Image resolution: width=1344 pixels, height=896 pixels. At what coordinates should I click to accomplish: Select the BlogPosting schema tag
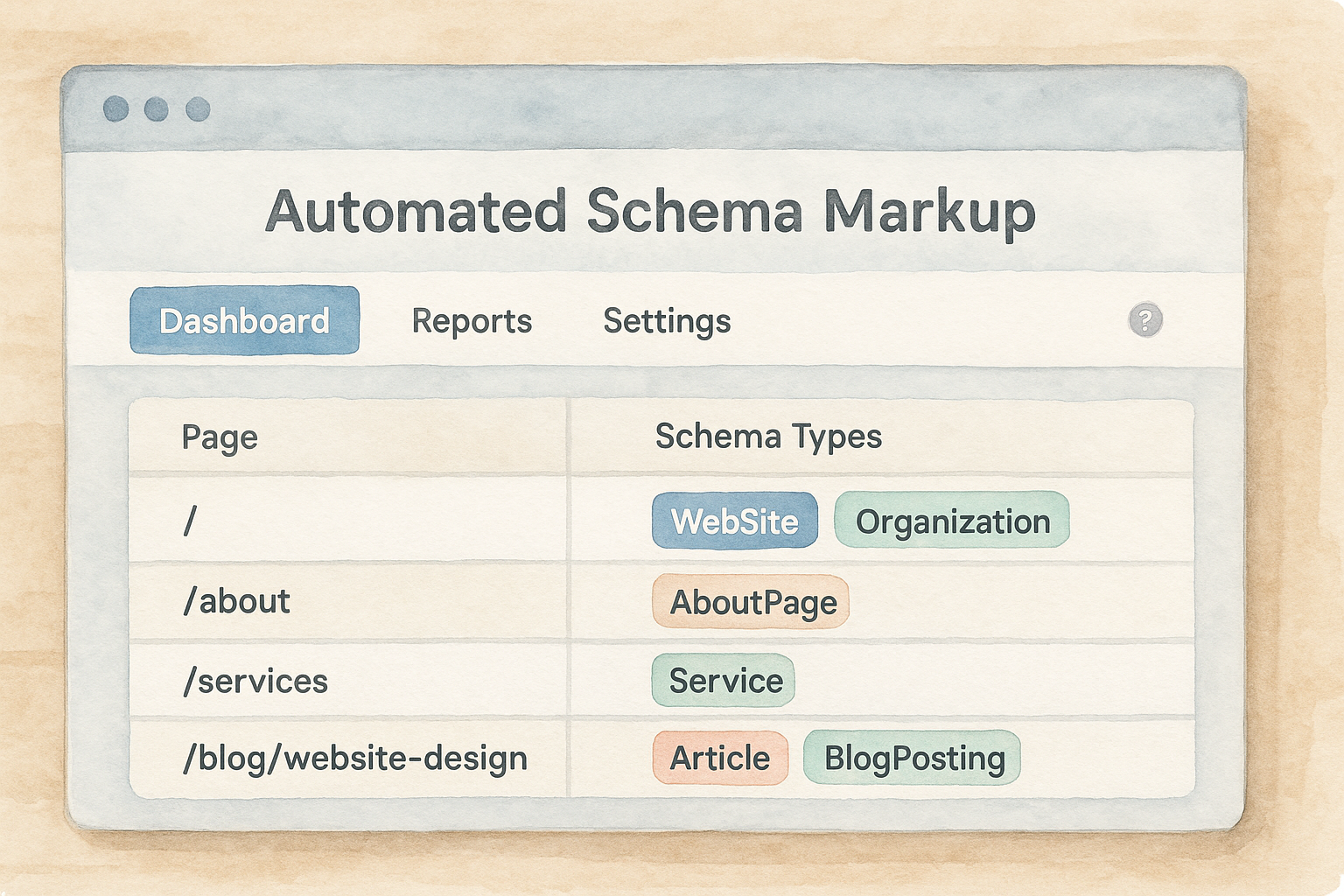(913, 759)
